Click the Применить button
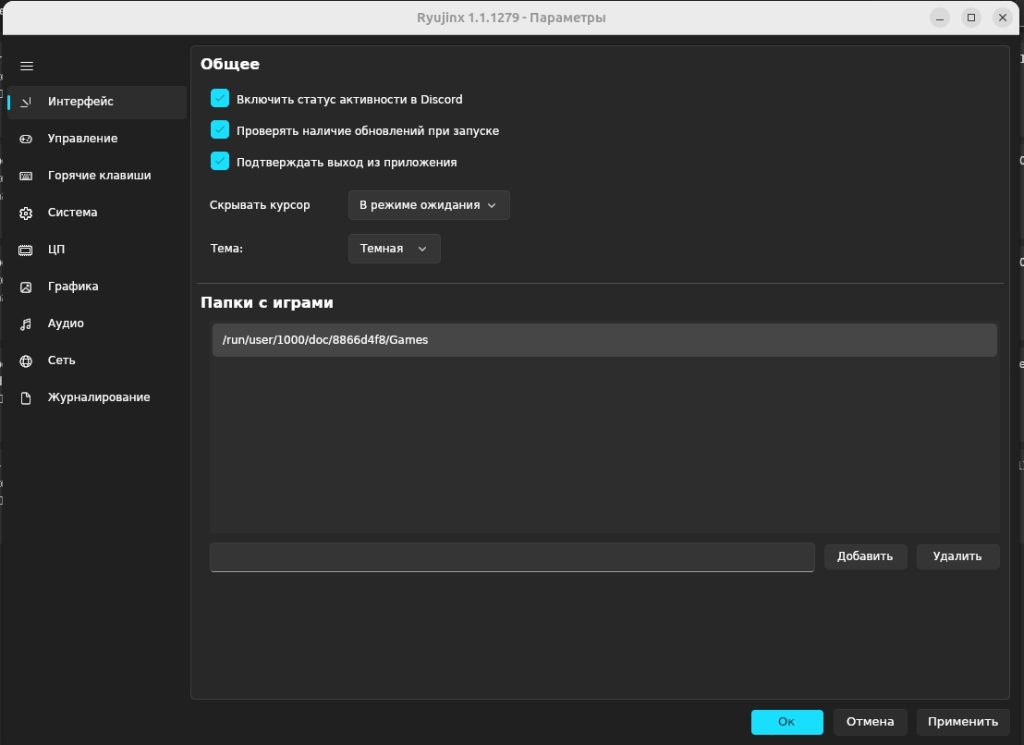 (963, 721)
